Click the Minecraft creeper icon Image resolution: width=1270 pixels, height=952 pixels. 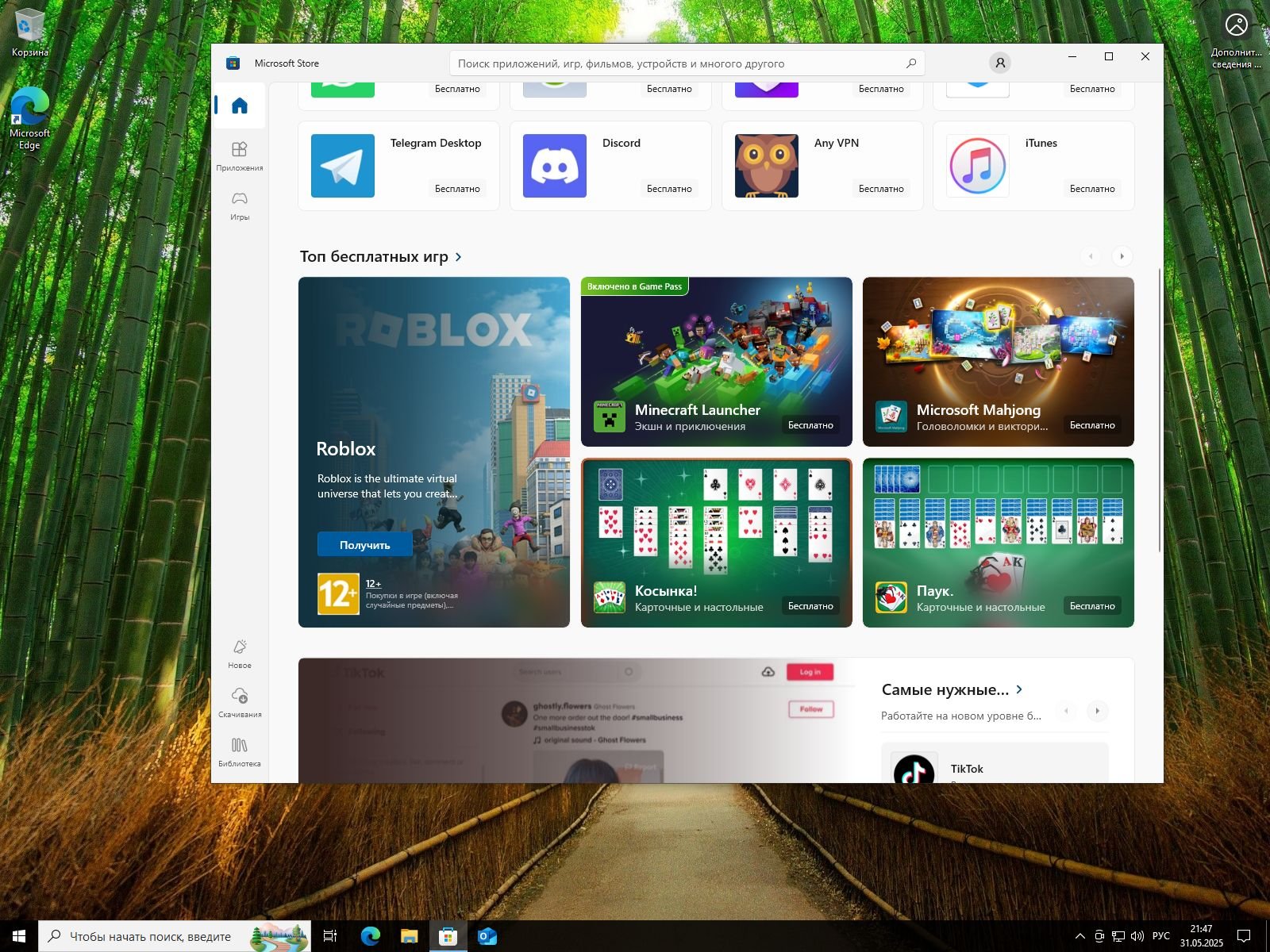610,417
